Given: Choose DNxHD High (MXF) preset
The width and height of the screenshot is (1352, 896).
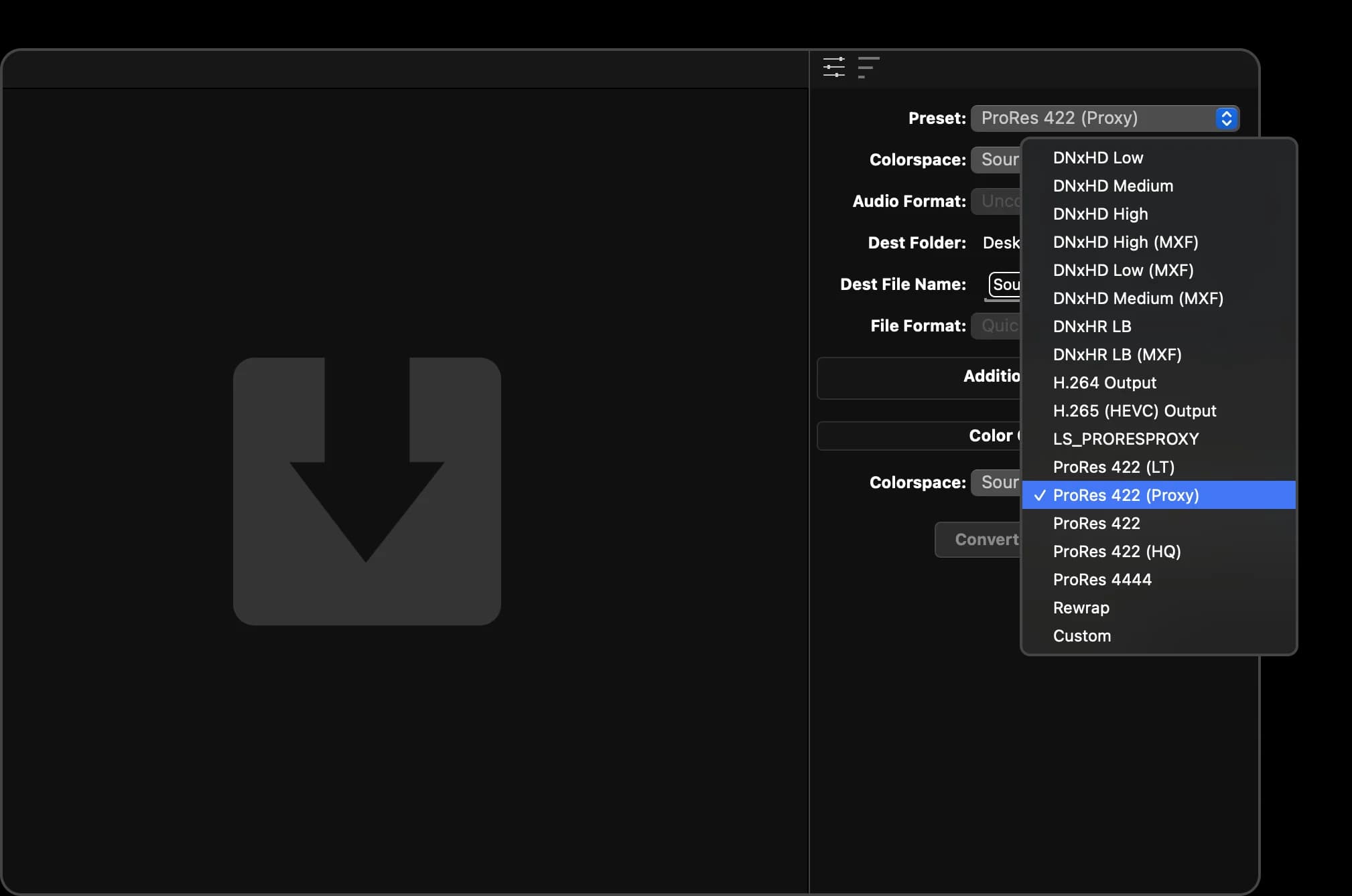Looking at the screenshot, I should (1158, 242).
